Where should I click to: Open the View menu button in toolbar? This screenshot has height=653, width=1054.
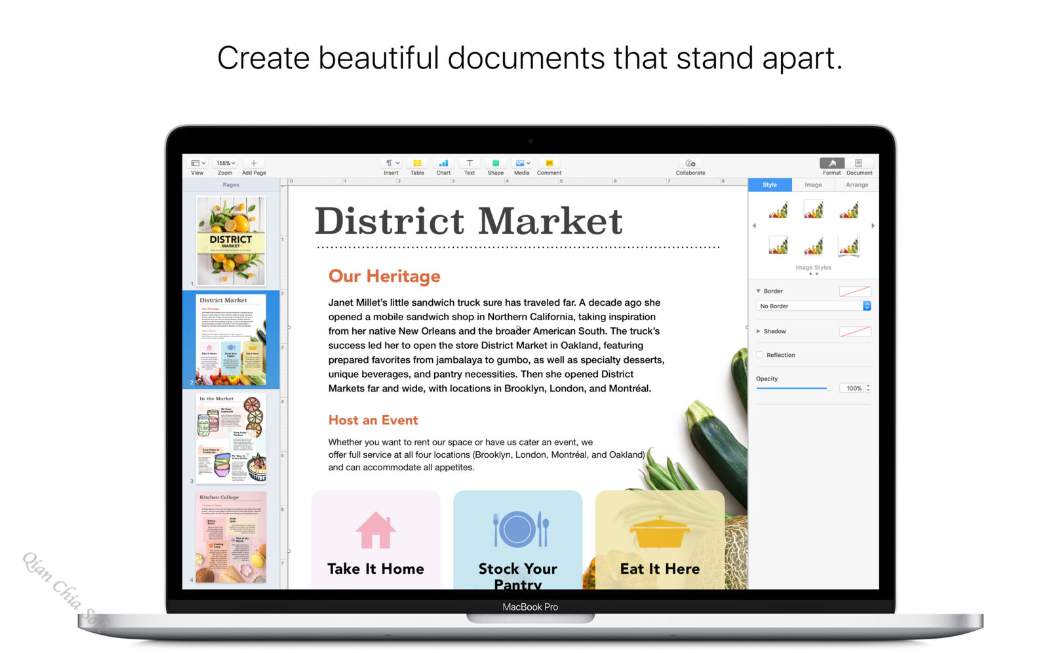198,163
